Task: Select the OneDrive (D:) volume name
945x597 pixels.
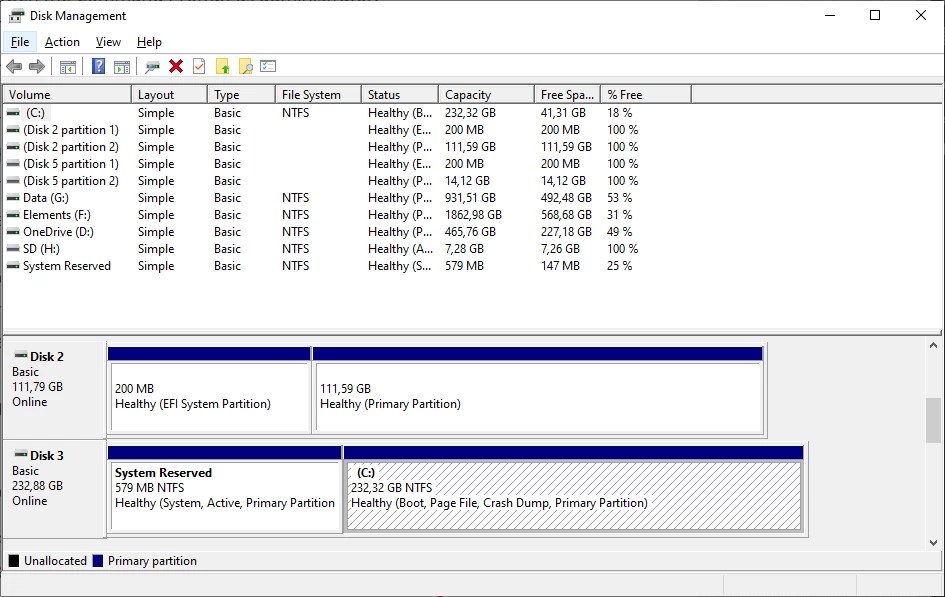Action: (x=58, y=232)
